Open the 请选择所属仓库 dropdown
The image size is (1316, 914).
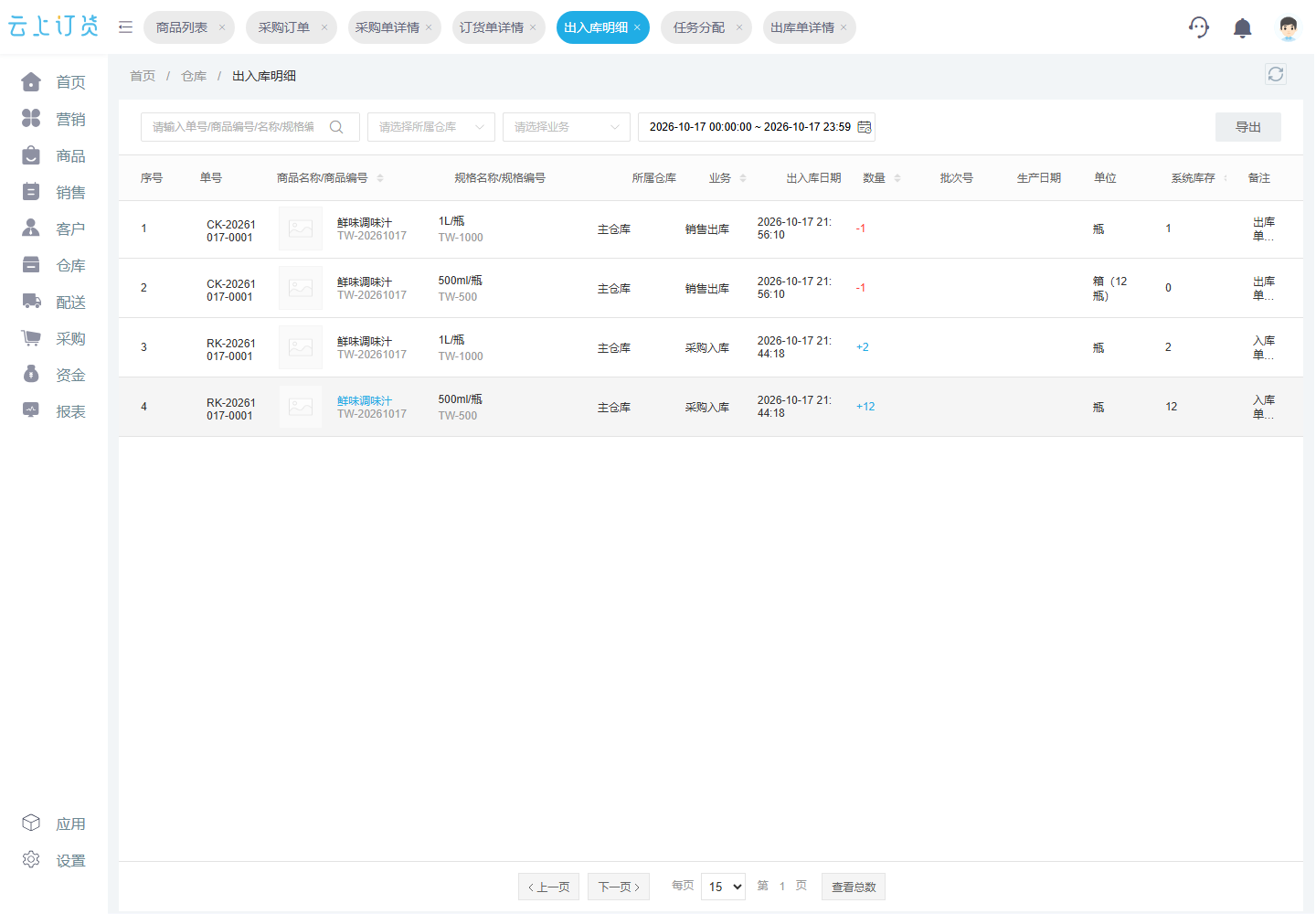431,127
